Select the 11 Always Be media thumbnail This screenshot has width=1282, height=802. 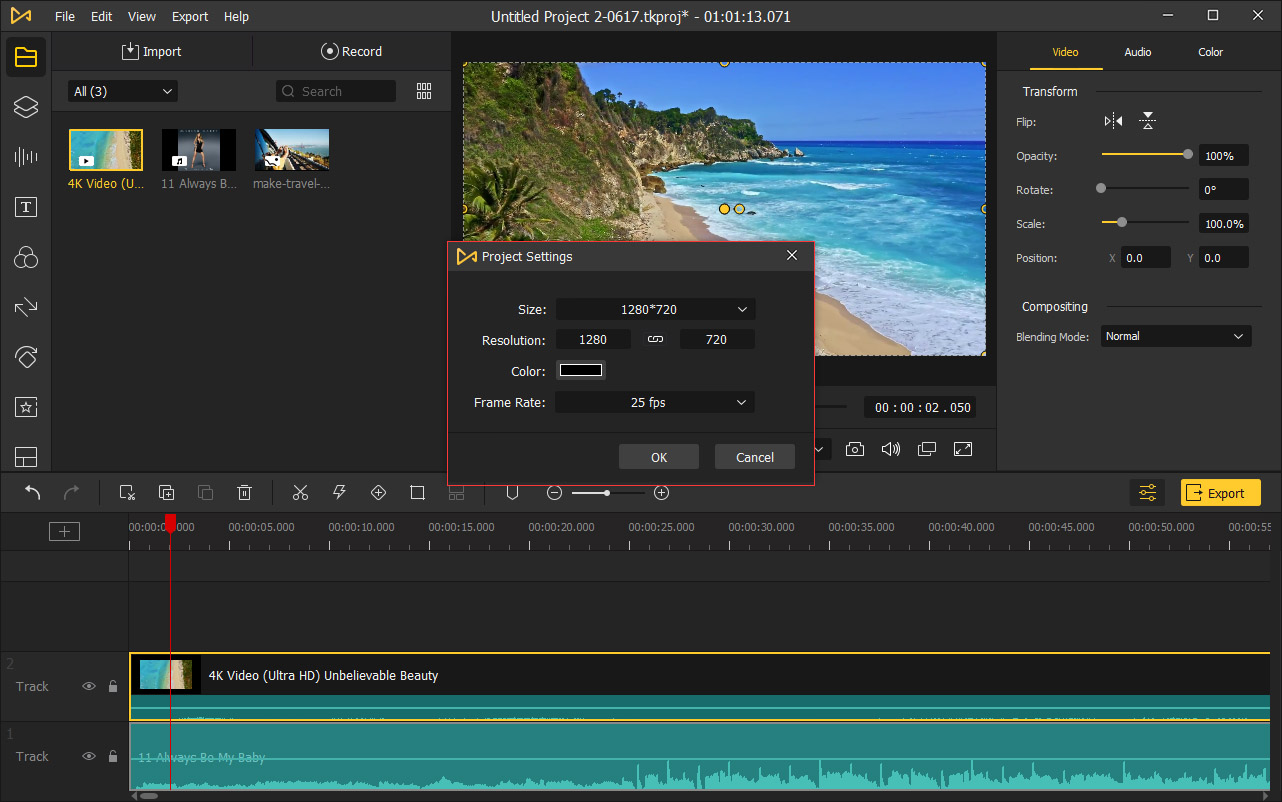click(199, 150)
